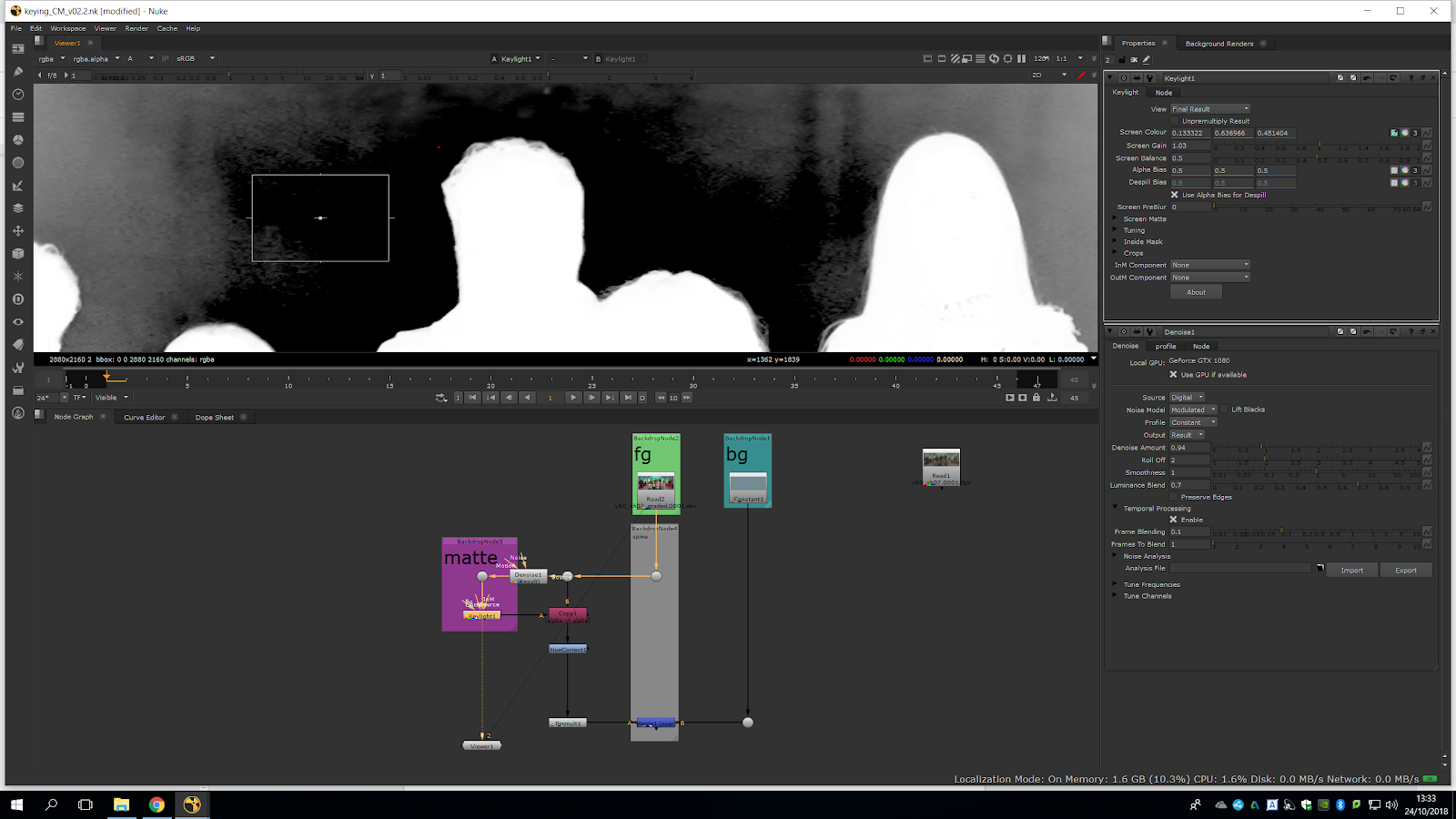
Task: Open the Render menu
Action: coord(136,28)
